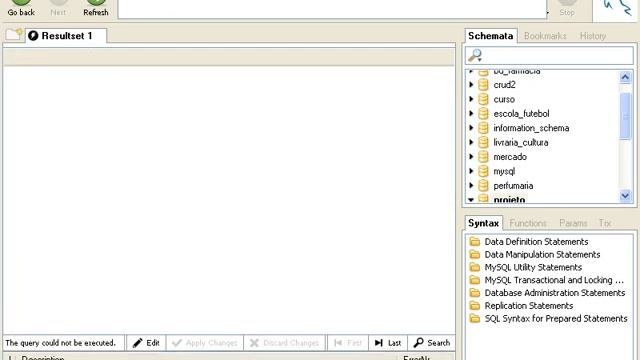Viewport: 640px width, 360px height.
Task: Click the Refresh toolbar button
Action: 96,9
